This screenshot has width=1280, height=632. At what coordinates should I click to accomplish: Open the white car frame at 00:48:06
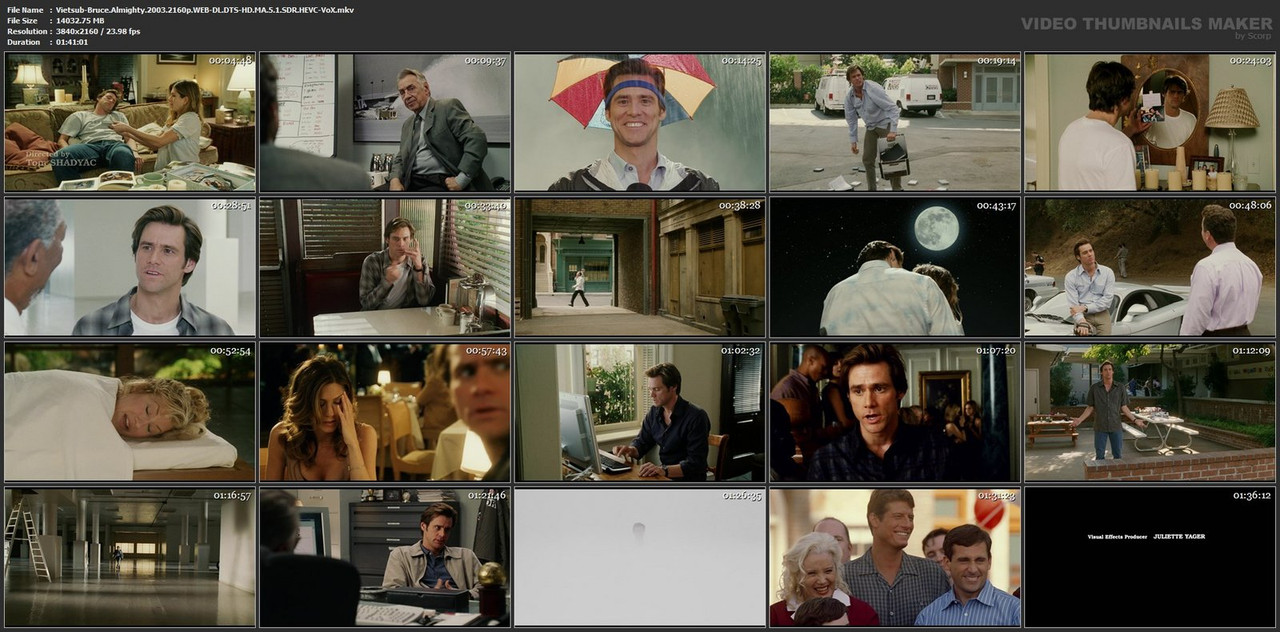point(1150,267)
